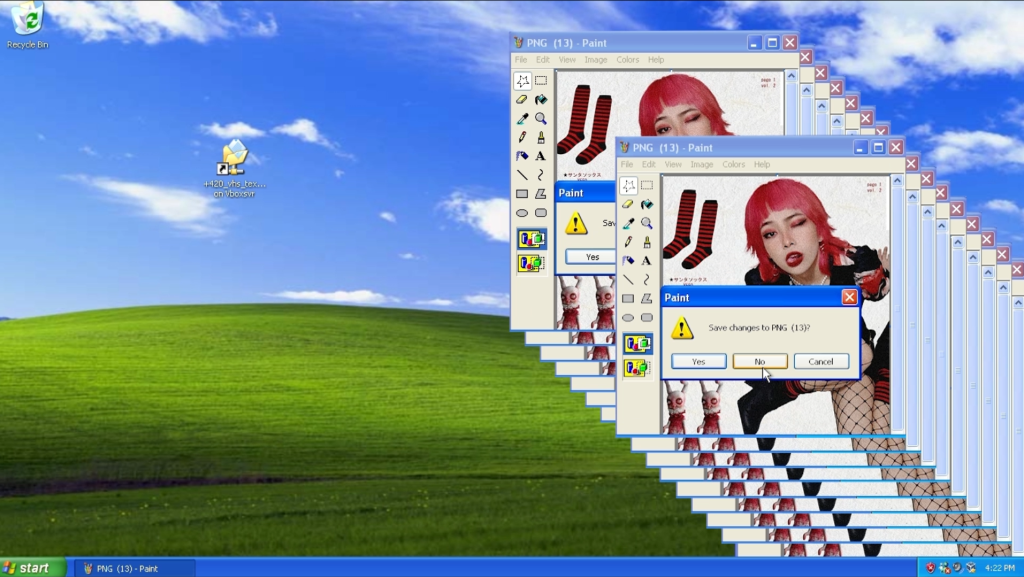Pick the Eraser tool in front Paint window

[628, 204]
